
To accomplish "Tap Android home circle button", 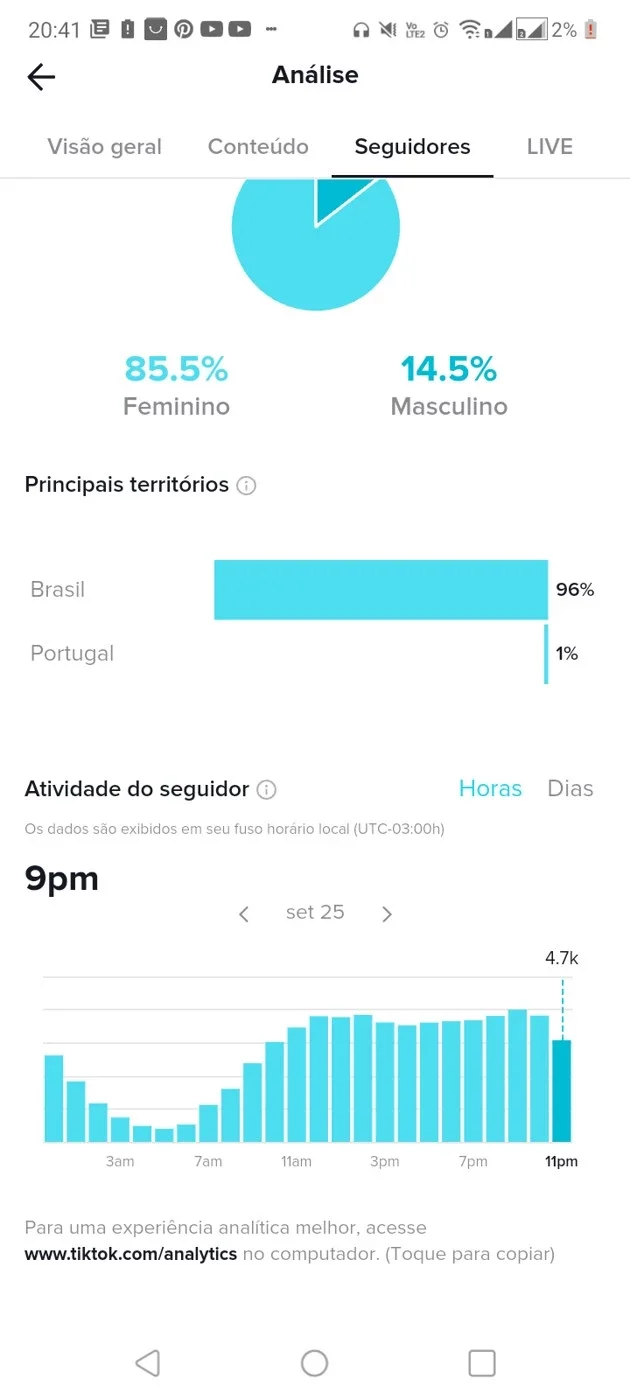I will click(315, 1362).
